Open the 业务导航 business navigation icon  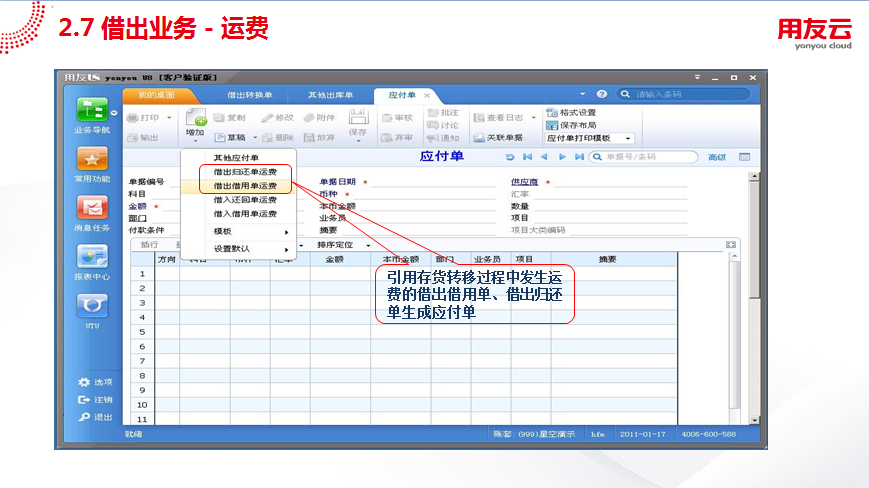[x=93, y=110]
